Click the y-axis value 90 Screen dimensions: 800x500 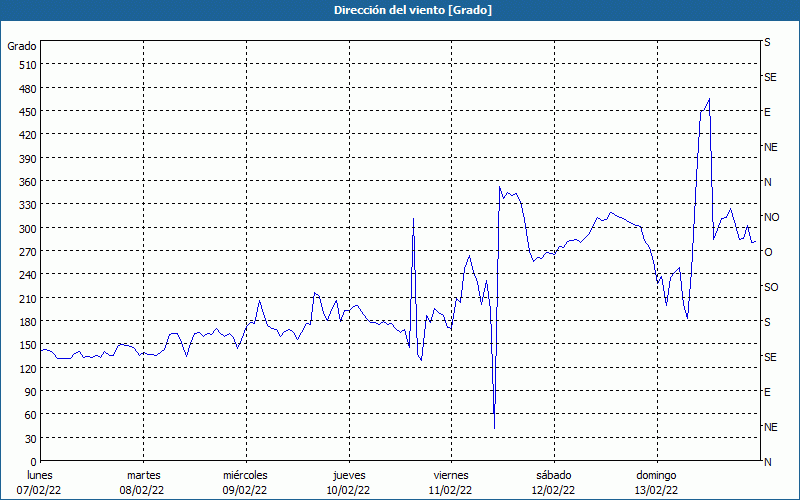coord(31,392)
